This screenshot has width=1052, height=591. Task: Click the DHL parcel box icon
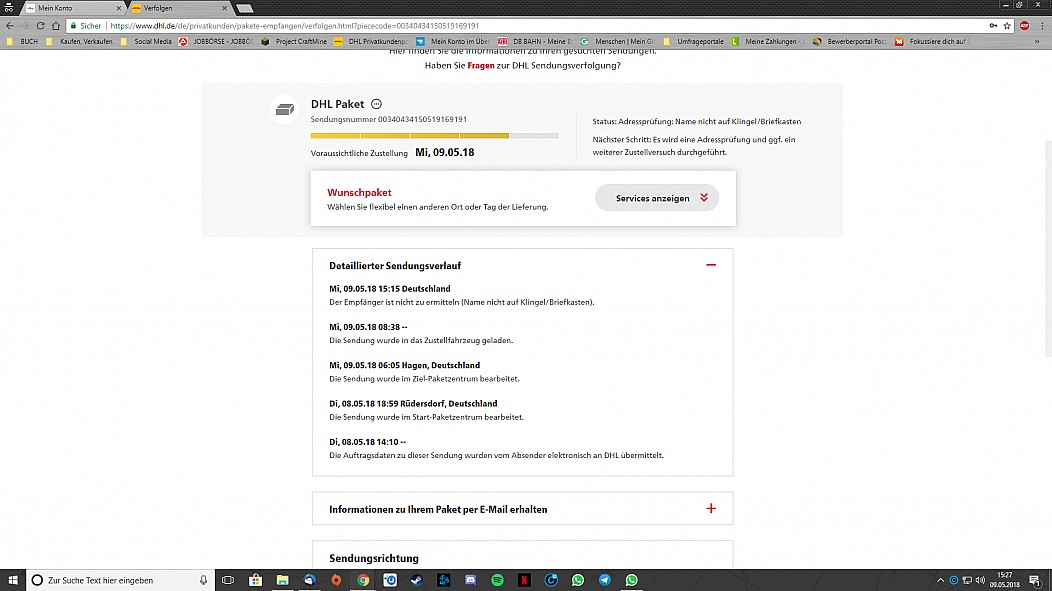tap(284, 109)
